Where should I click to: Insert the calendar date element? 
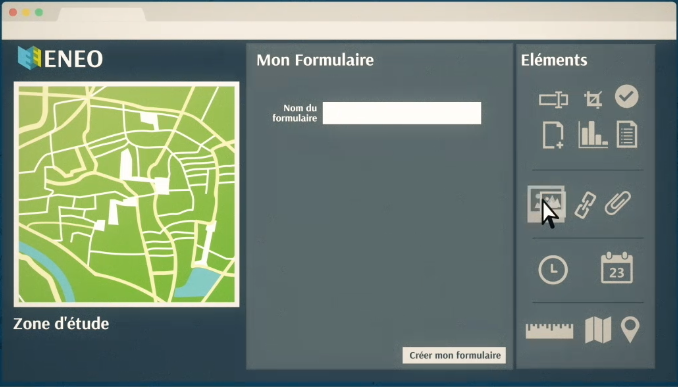click(x=617, y=268)
